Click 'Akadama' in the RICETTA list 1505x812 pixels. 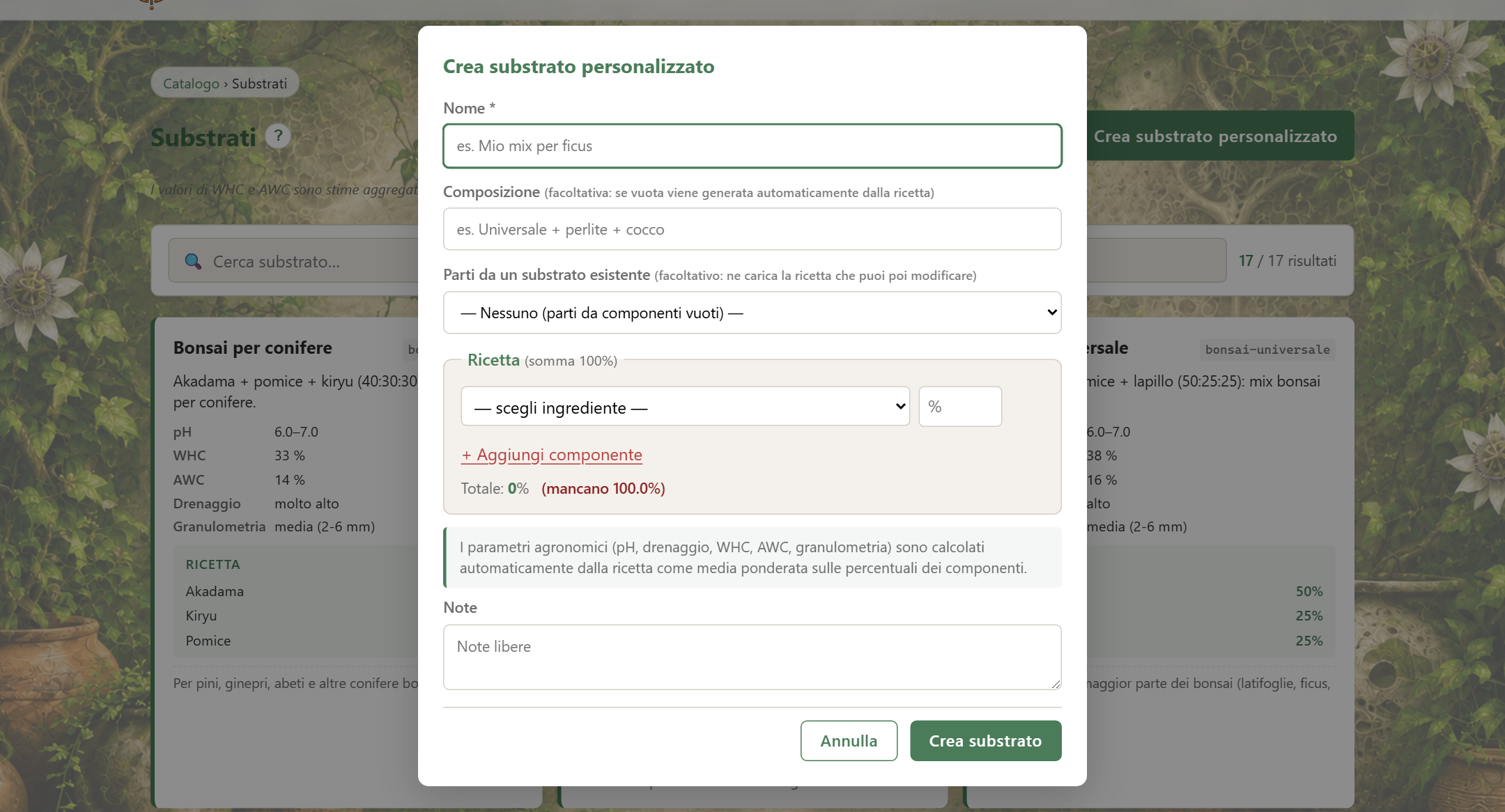pyautogui.click(x=215, y=591)
